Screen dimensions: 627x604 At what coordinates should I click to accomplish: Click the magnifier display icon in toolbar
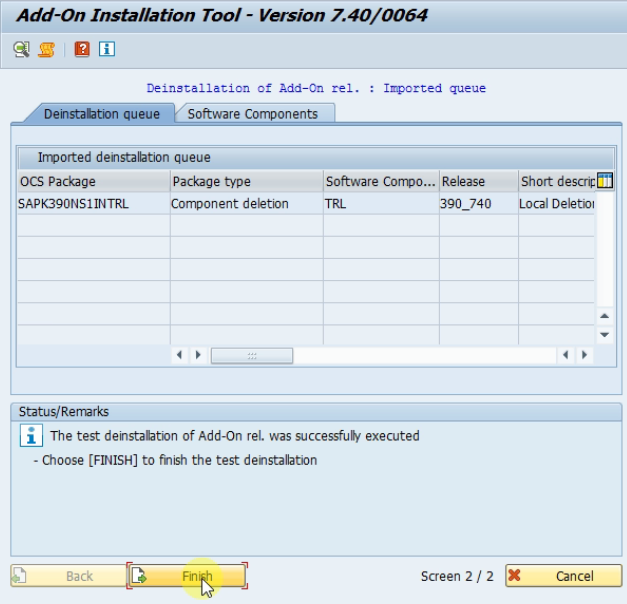tap(21, 49)
